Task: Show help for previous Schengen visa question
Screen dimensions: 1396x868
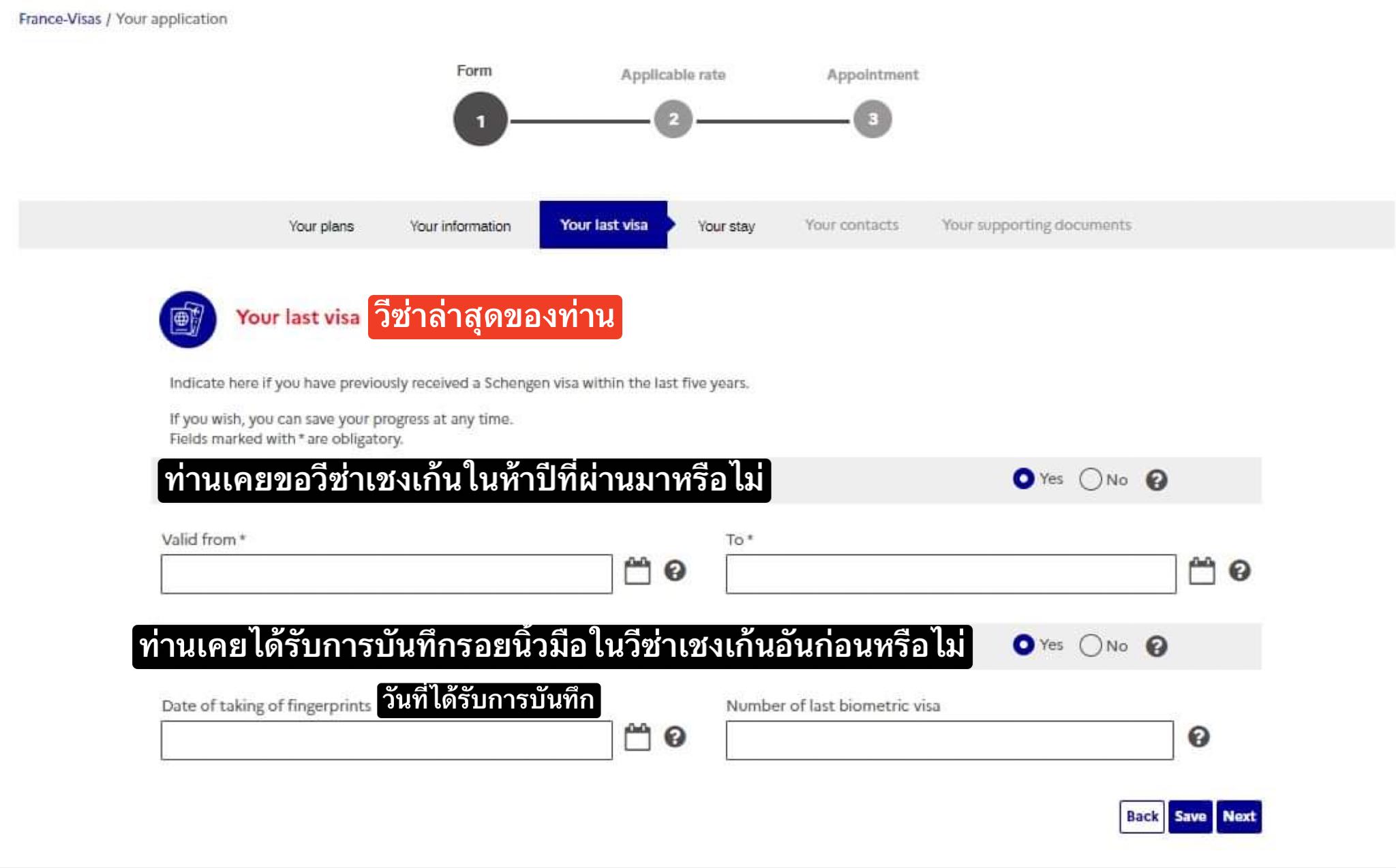Action: (1157, 480)
